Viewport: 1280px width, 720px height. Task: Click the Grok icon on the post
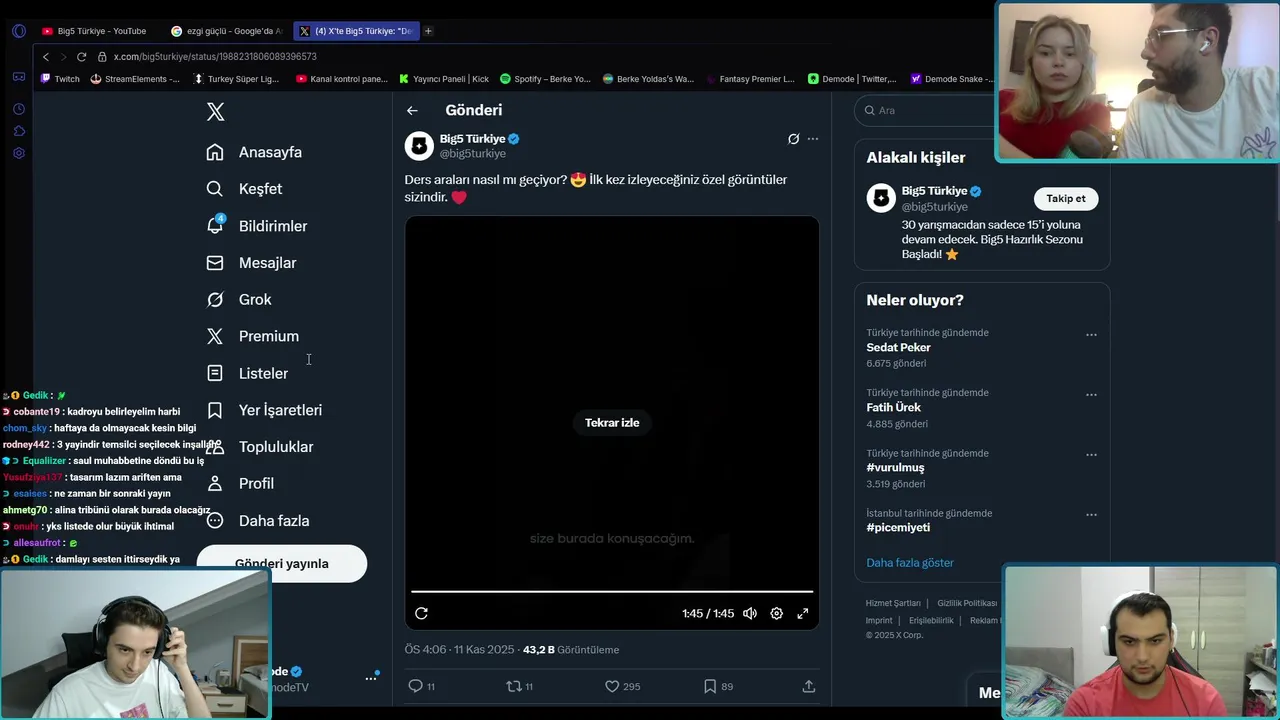click(x=793, y=139)
